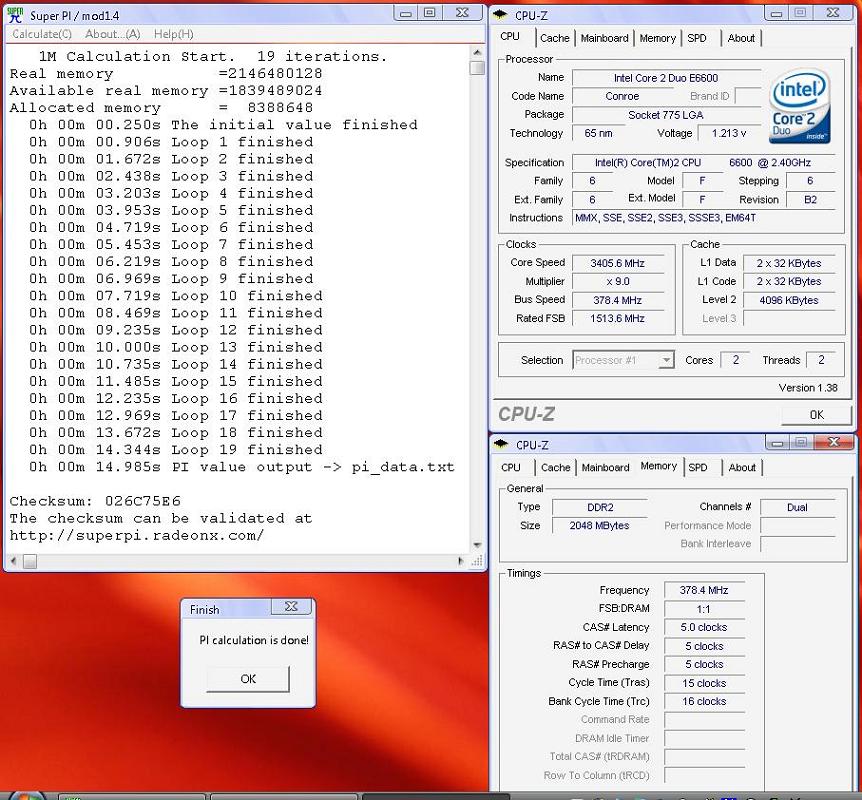Switch to Mainboard tab in top CPU-Z window
862x800 pixels.
[604, 38]
